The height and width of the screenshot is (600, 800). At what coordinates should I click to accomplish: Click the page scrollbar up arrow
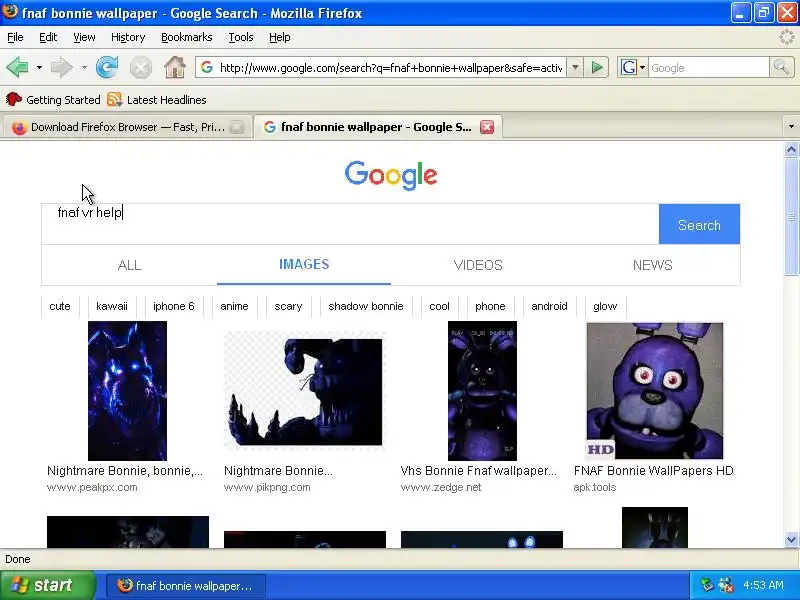pos(791,149)
